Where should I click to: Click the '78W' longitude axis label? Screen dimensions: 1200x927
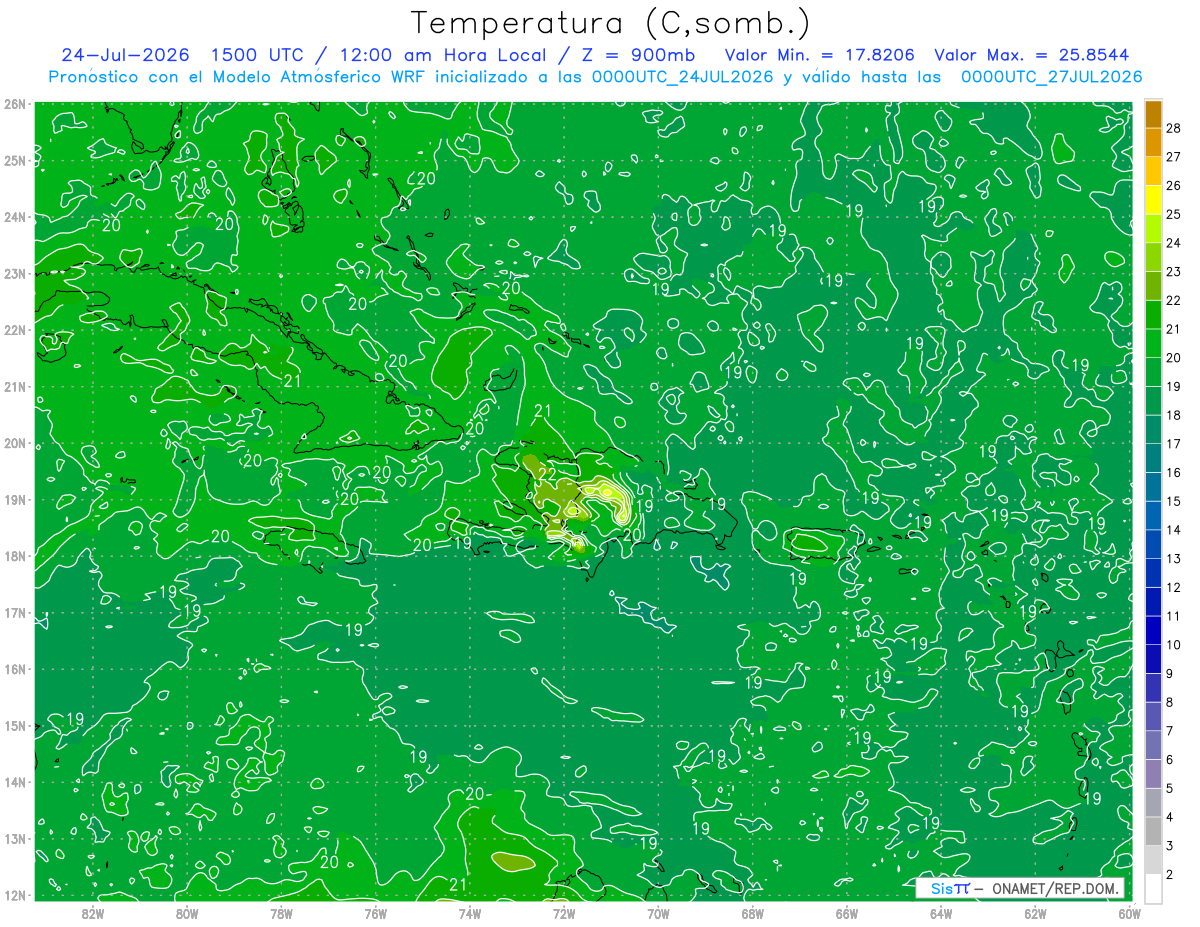[x=281, y=913]
